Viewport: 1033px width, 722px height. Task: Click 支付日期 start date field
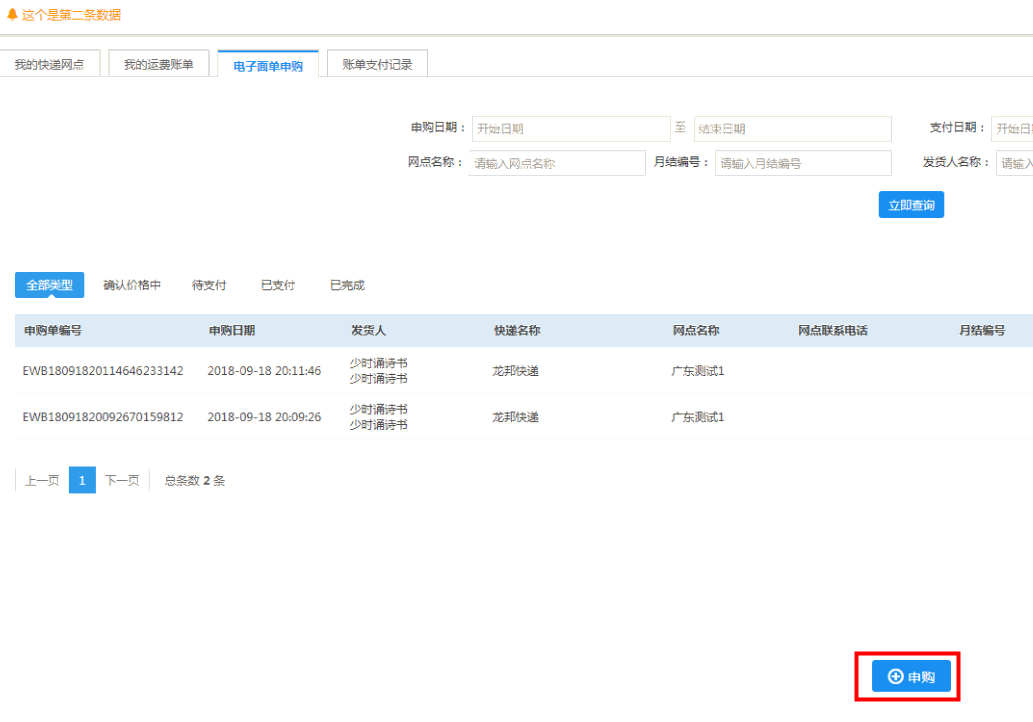point(1011,129)
